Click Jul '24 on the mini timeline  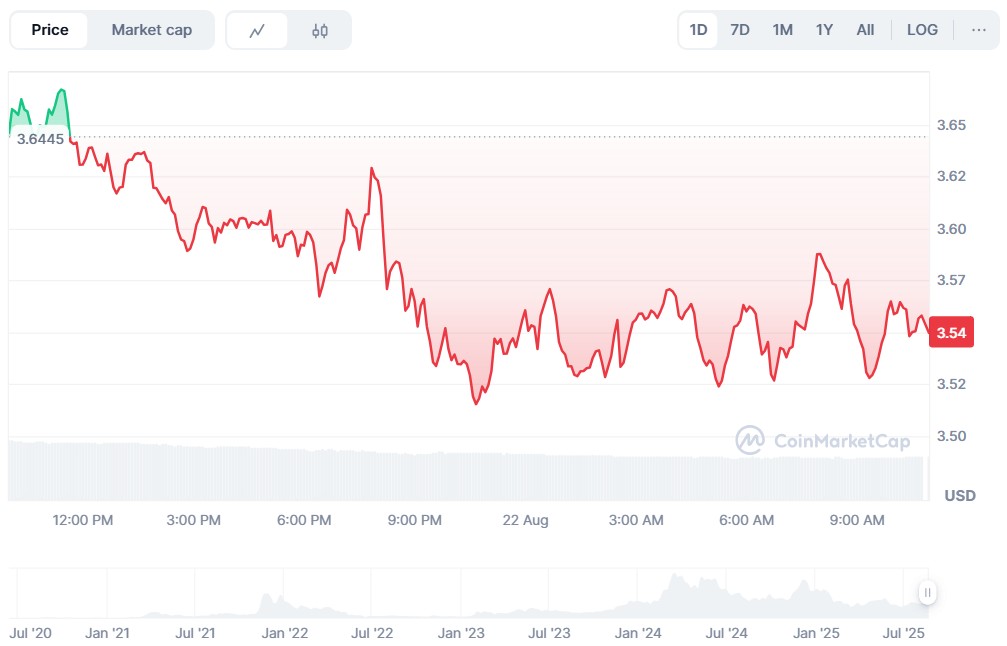tap(727, 633)
